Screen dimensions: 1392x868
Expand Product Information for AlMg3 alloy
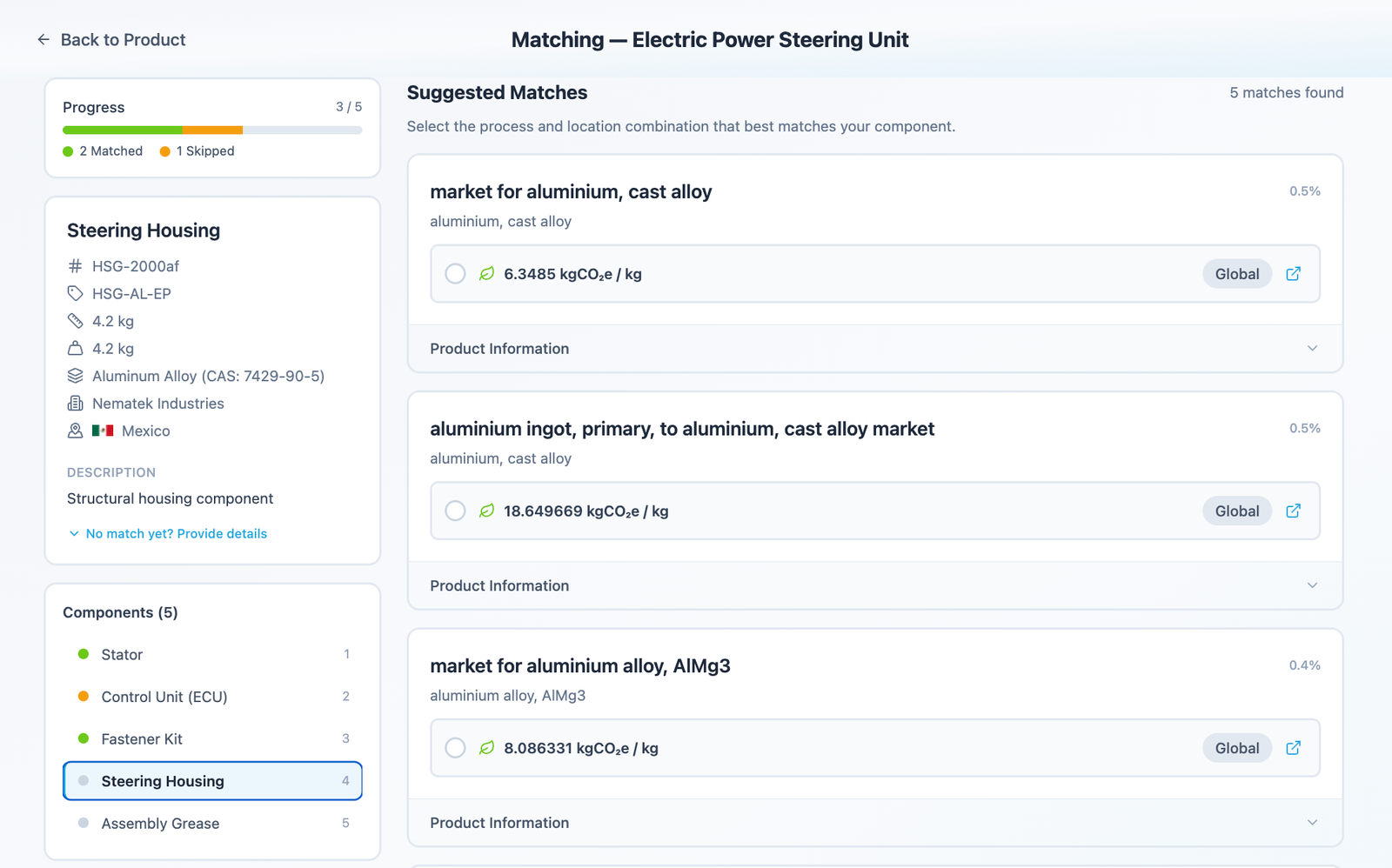[874, 823]
